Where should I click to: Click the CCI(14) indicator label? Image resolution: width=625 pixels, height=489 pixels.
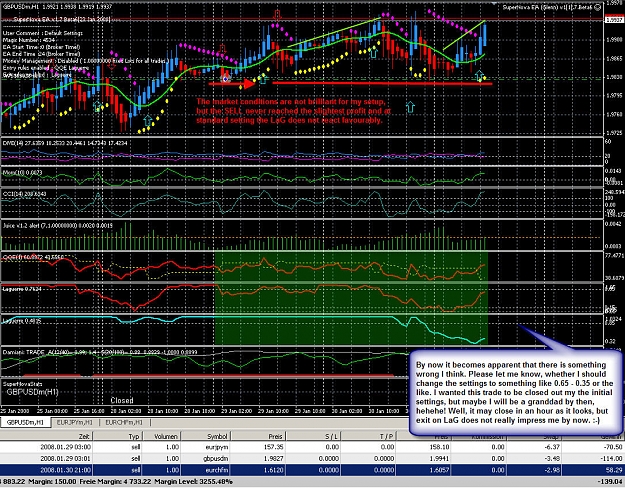(25, 194)
